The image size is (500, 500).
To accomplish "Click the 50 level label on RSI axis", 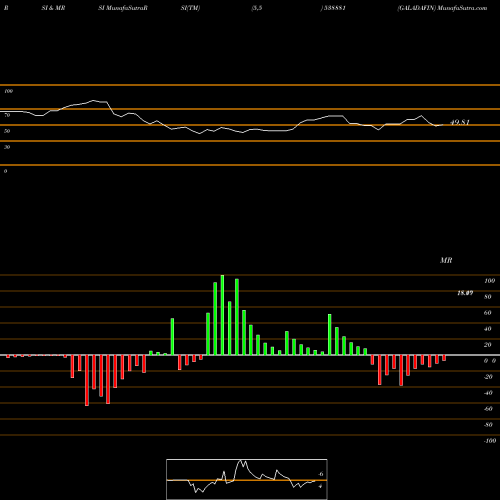I will (7, 131).
